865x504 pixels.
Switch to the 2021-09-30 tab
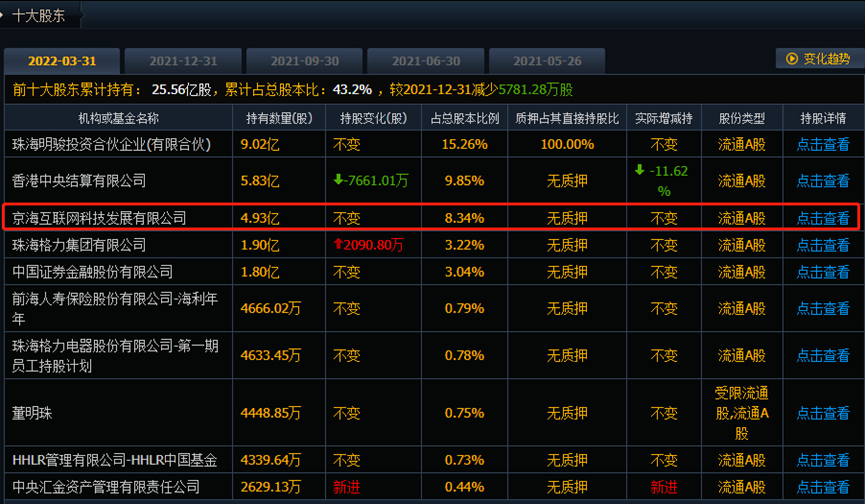click(x=305, y=61)
